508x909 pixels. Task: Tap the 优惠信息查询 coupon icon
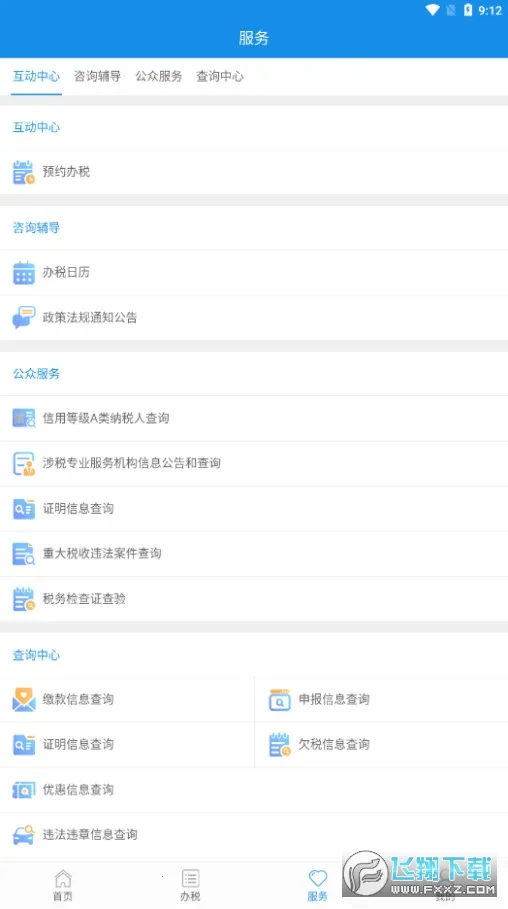pos(24,790)
